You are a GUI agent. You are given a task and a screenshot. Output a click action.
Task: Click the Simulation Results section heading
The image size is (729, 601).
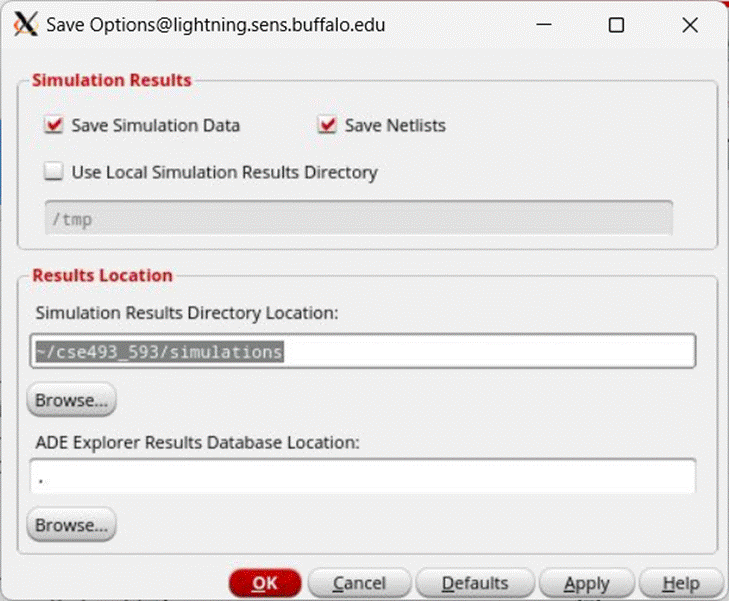[111, 80]
